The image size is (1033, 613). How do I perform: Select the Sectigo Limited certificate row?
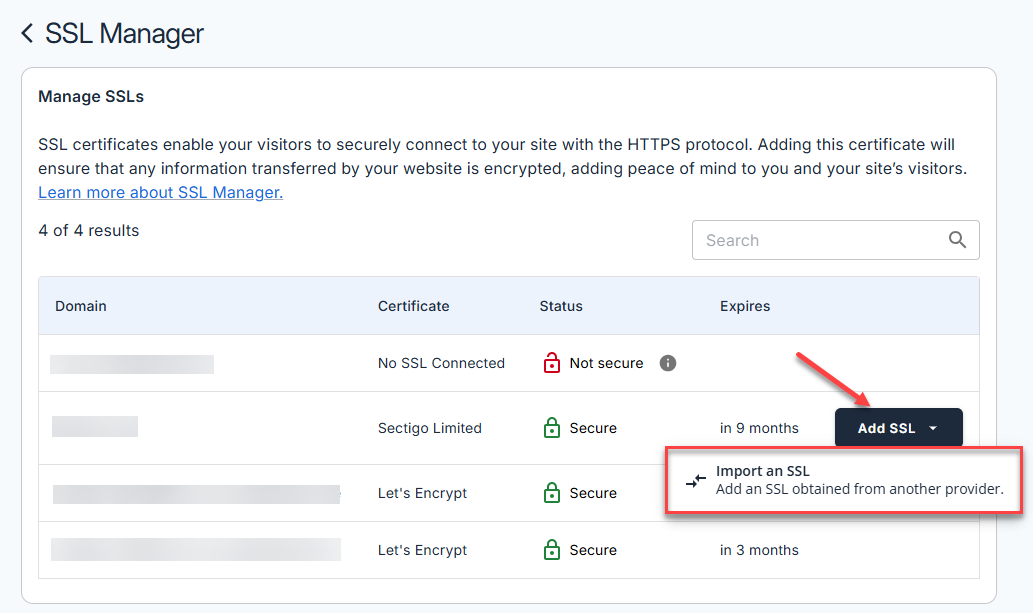tap(430, 428)
